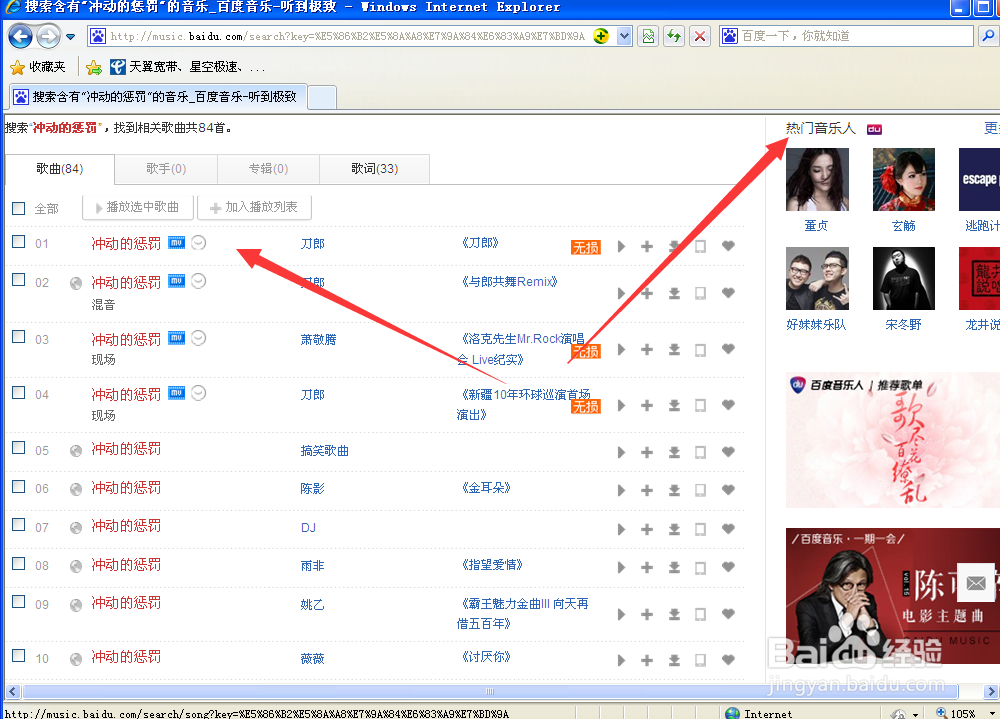The height and width of the screenshot is (719, 1000).
Task: Tick the checkbox for song 02
Action: [x=18, y=280]
